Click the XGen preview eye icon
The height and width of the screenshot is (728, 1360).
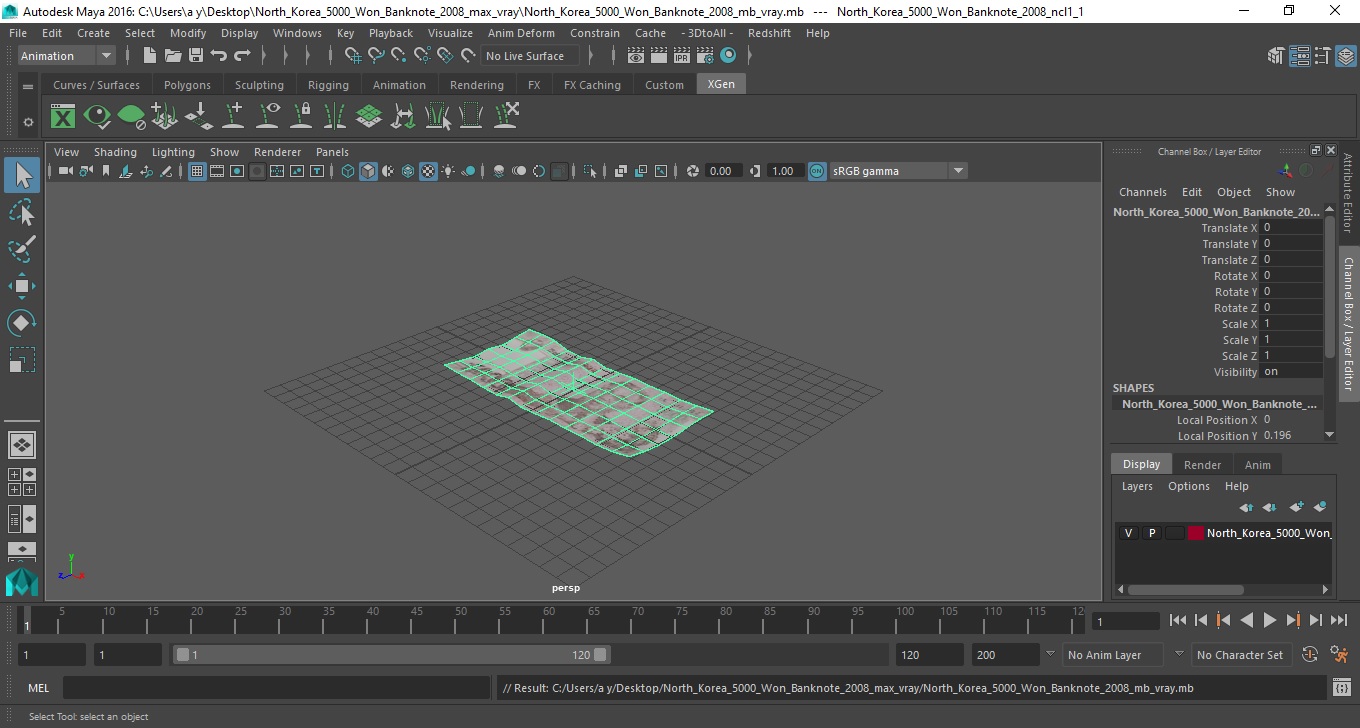coord(97,117)
